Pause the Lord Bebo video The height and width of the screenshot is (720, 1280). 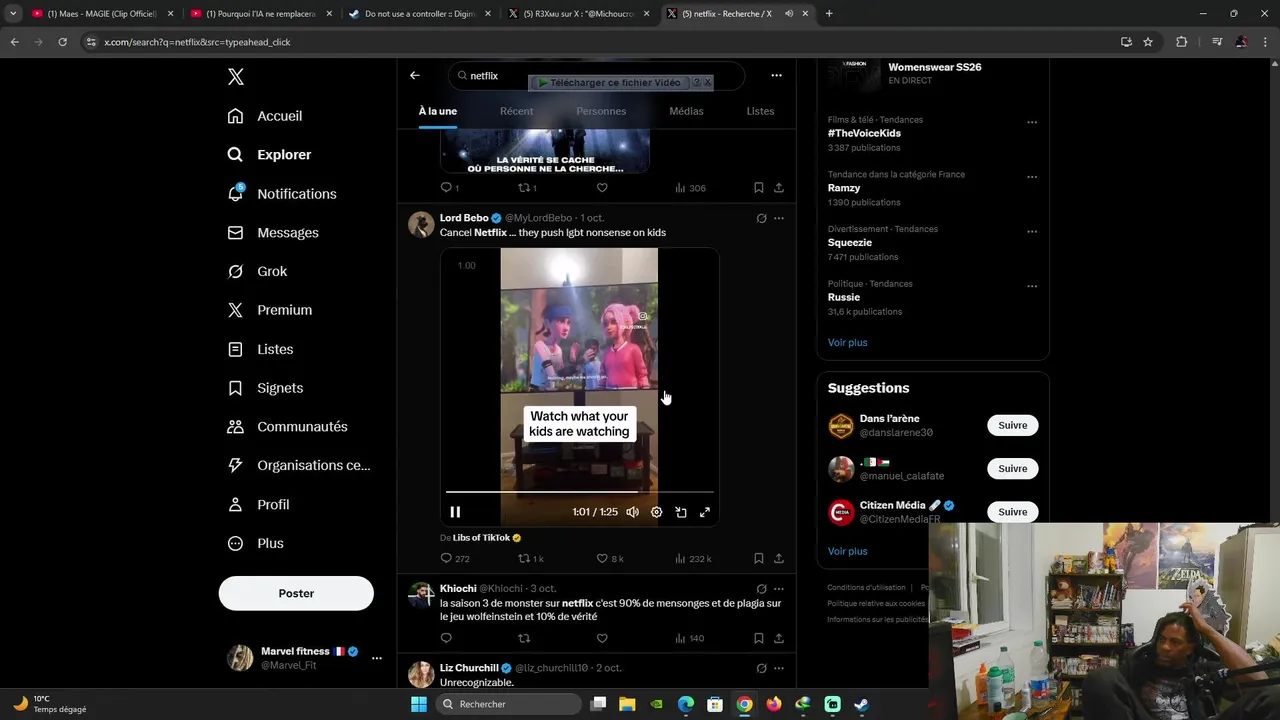pos(455,512)
